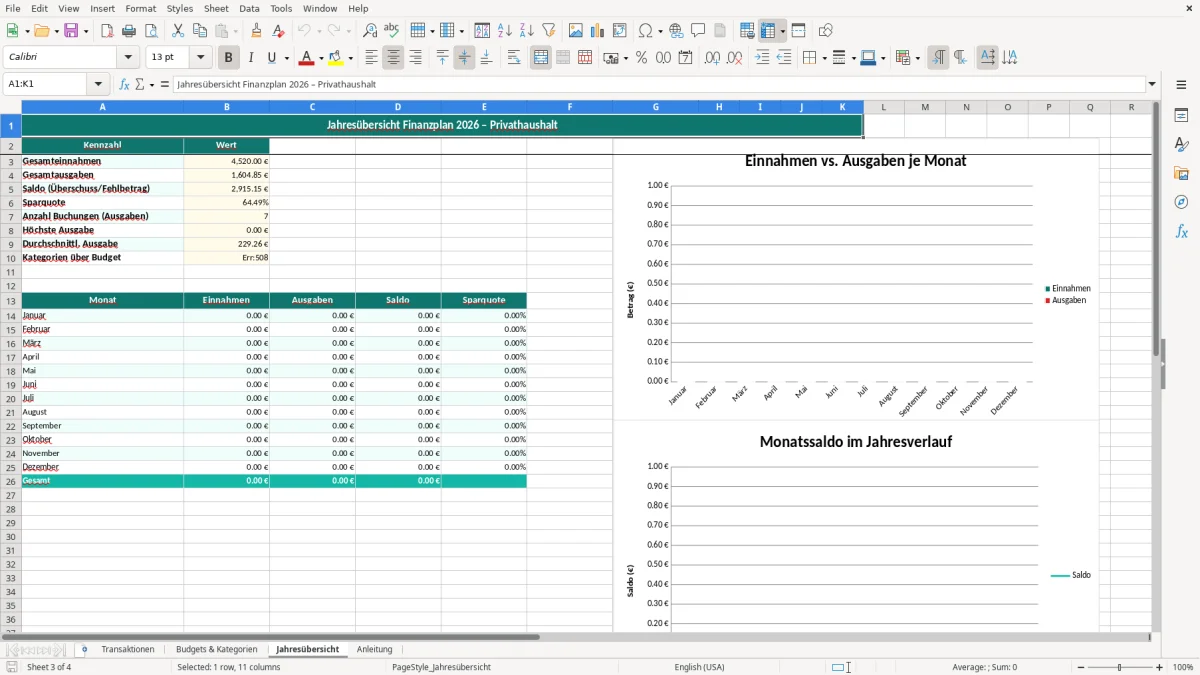
Task: Remove a decimal place
Action: click(735, 58)
